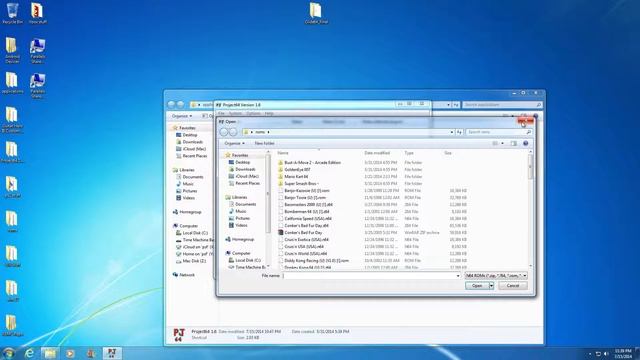Screen dimensions: 640x360
Task: Select the Bust-A-Move 2 - Arcade Edition folder
Action: point(312,162)
